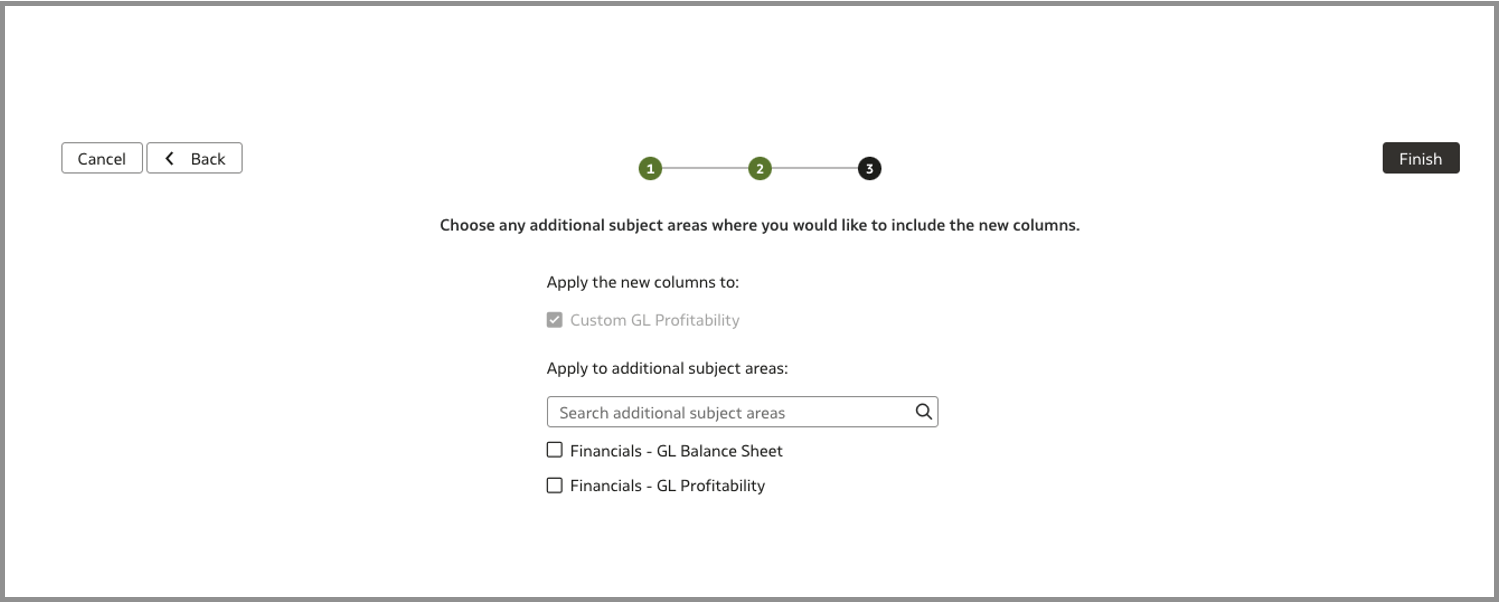This screenshot has height=603, width=1500.
Task: Tick the Financials - GL Balance Sheet checkbox
Action: tap(555, 450)
